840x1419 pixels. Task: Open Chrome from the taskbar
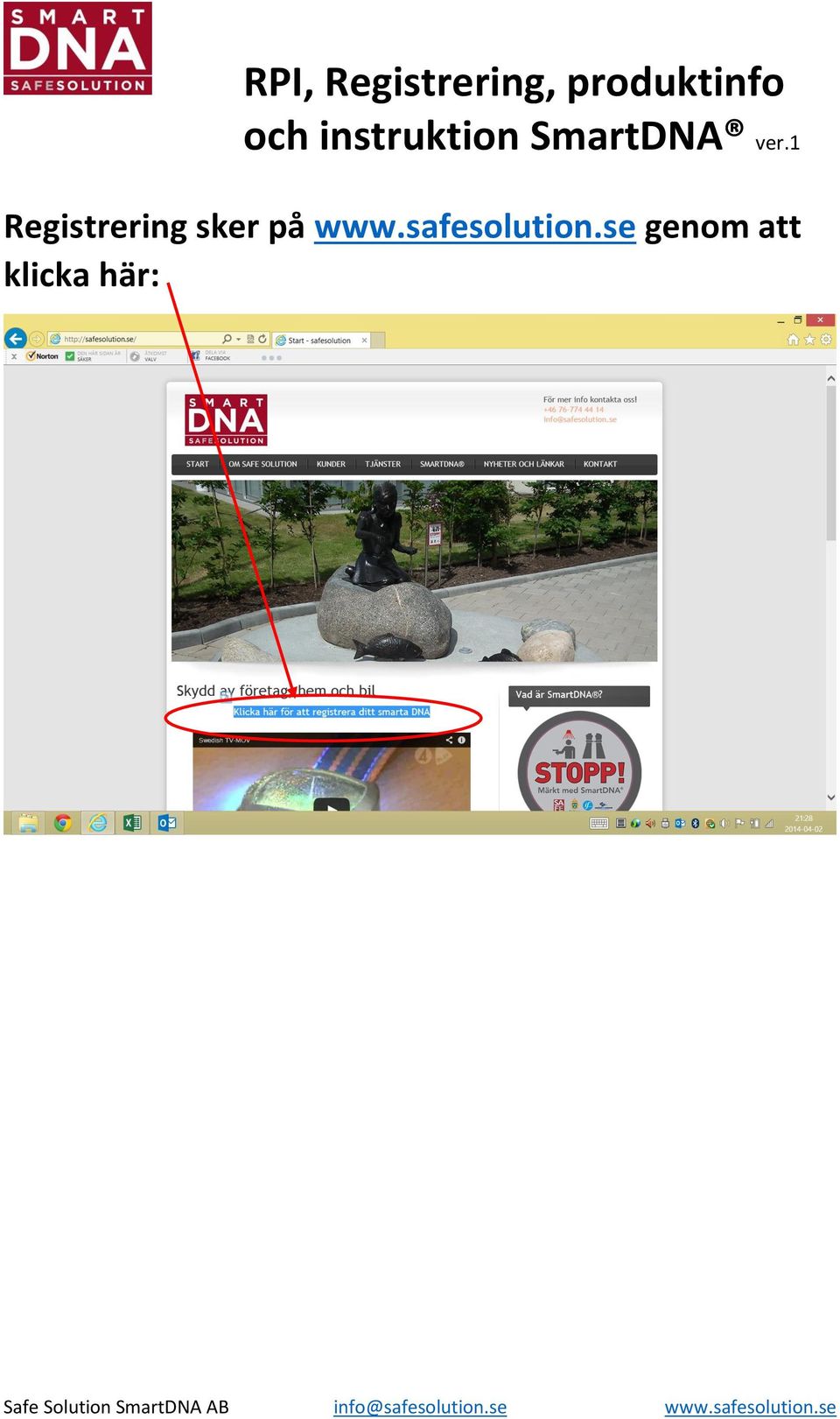[63, 823]
